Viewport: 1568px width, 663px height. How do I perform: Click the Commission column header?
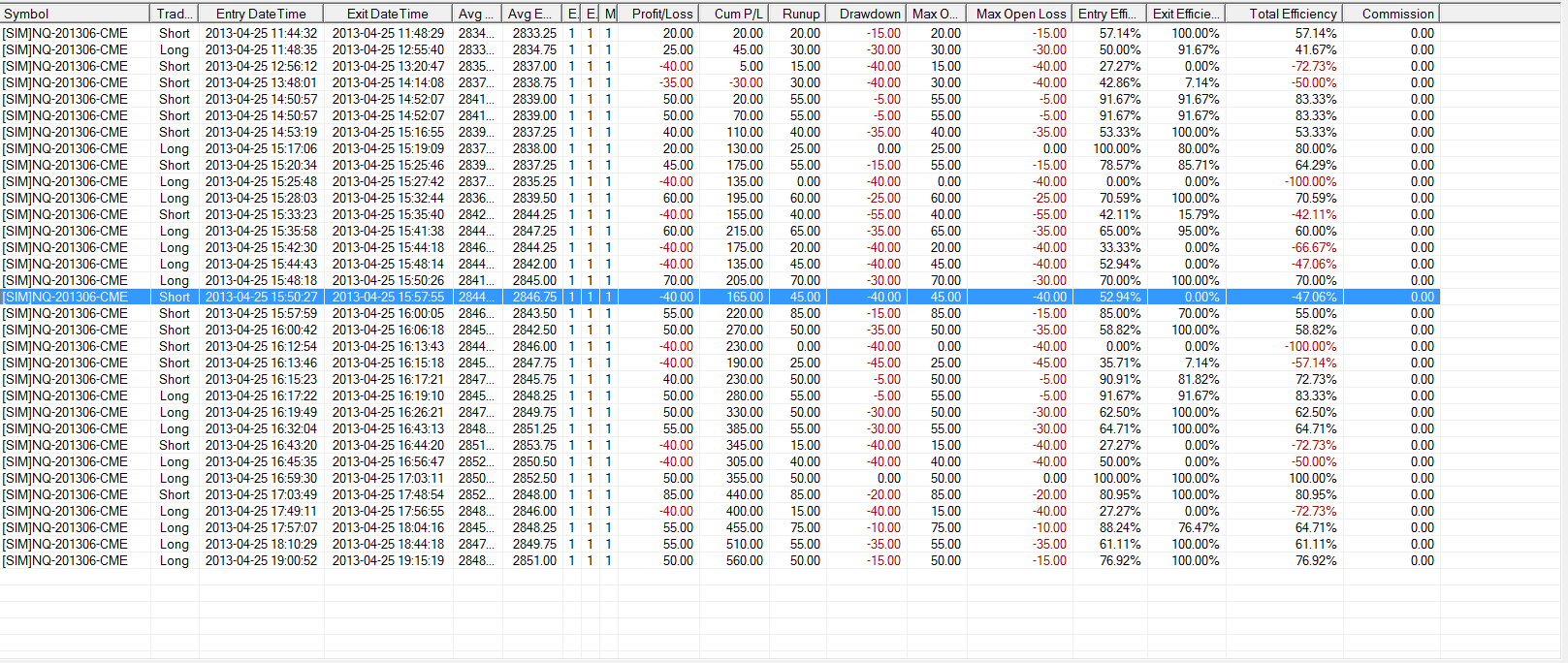click(x=1392, y=14)
